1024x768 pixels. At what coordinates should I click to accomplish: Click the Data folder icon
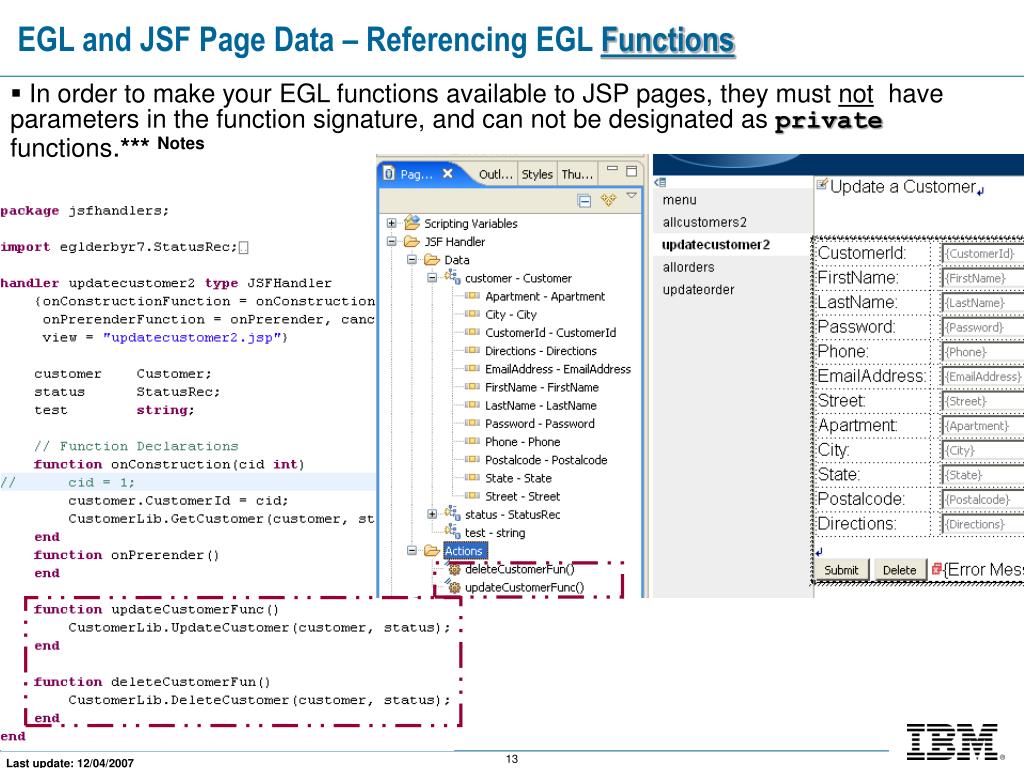(432, 260)
